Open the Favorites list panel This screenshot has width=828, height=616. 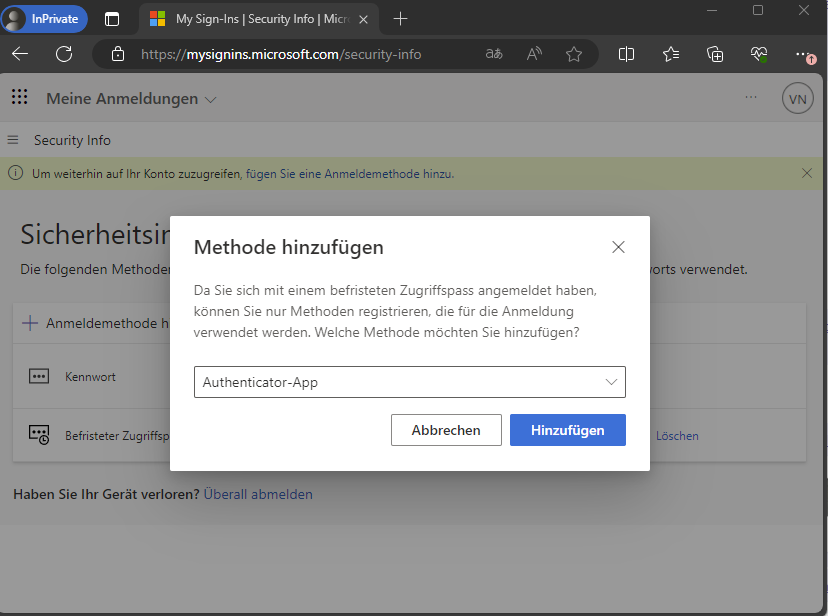pos(671,54)
